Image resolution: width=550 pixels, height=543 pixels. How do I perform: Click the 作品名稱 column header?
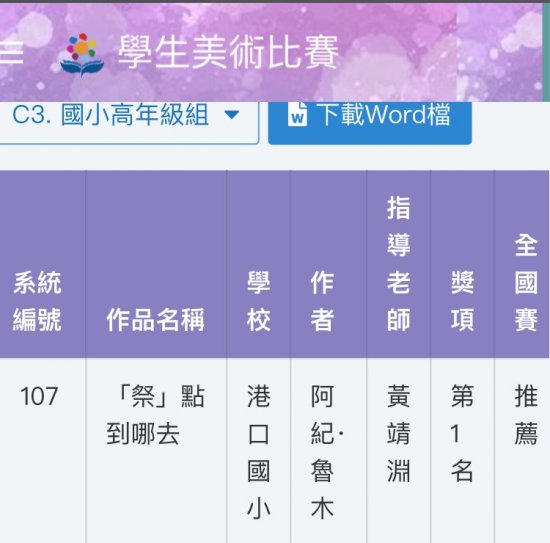156,320
